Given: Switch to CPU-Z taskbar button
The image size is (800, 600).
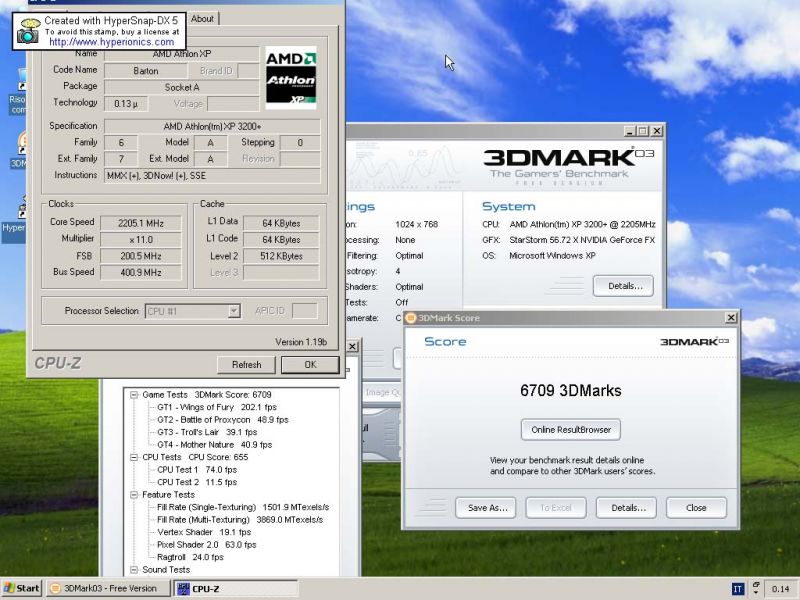Looking at the screenshot, I should pos(236,588).
